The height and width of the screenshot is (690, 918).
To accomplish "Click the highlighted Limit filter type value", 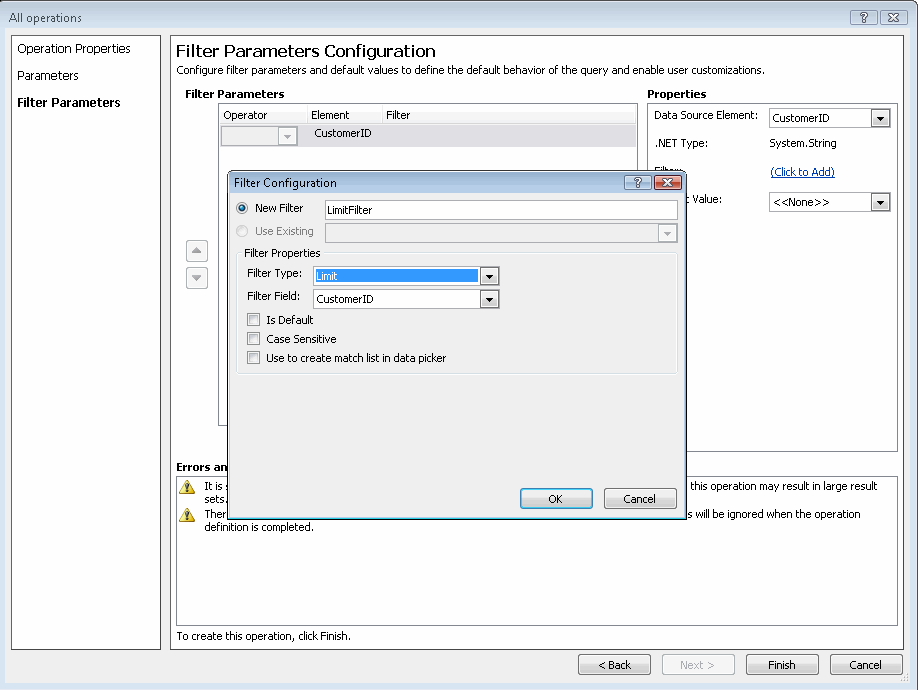I will tap(396, 276).
